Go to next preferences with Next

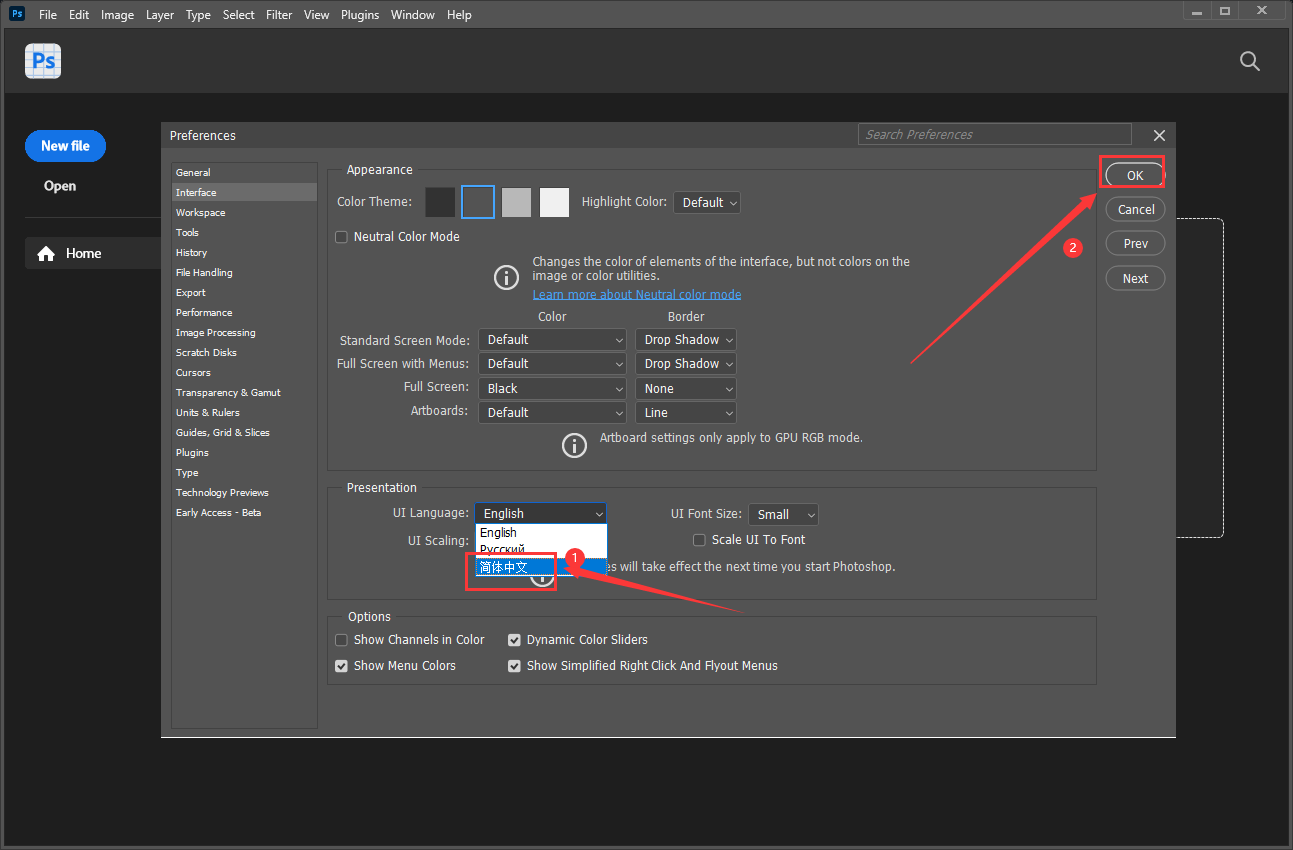point(1135,279)
